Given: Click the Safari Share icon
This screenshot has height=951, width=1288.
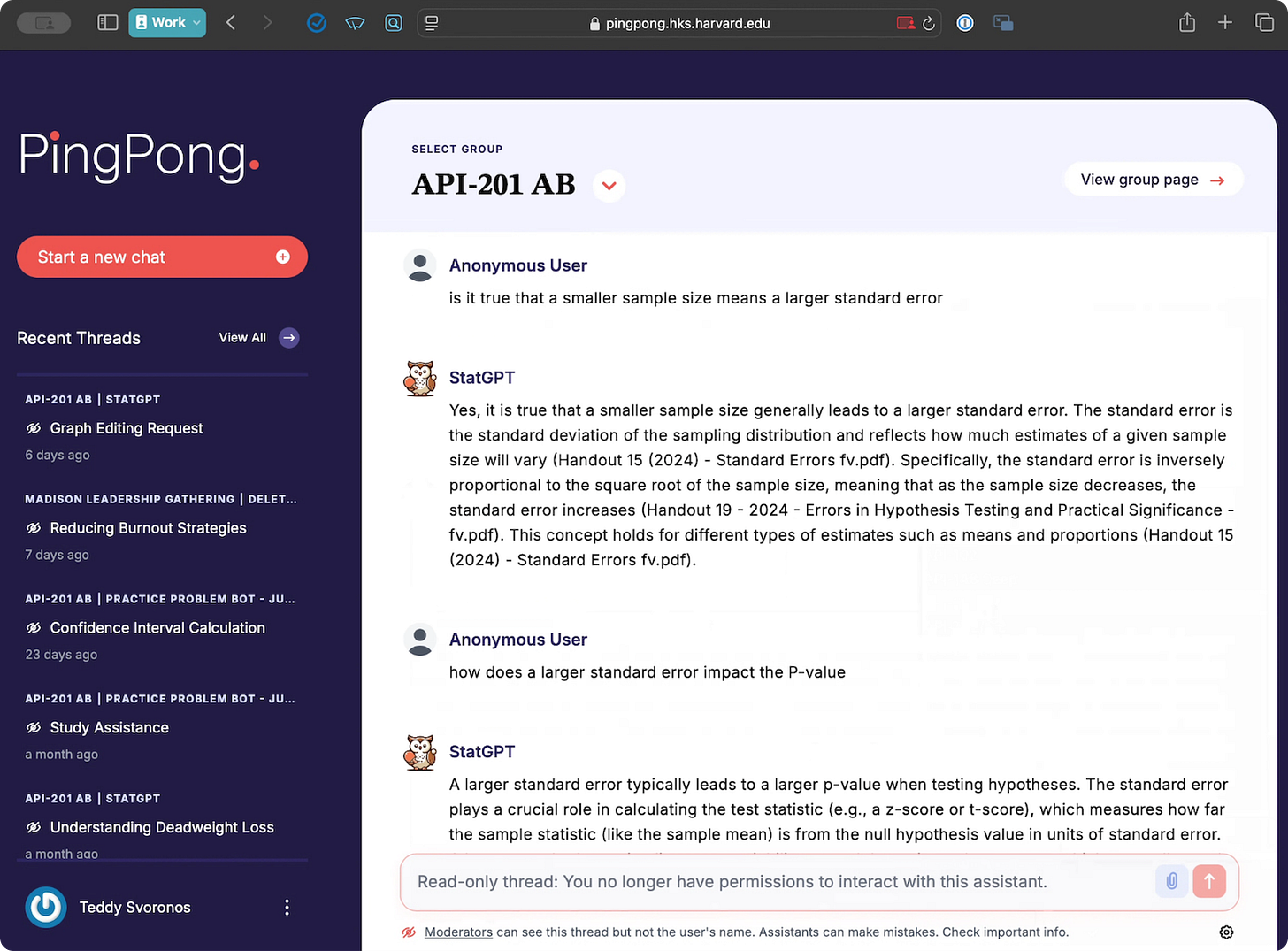Looking at the screenshot, I should click(x=1187, y=23).
